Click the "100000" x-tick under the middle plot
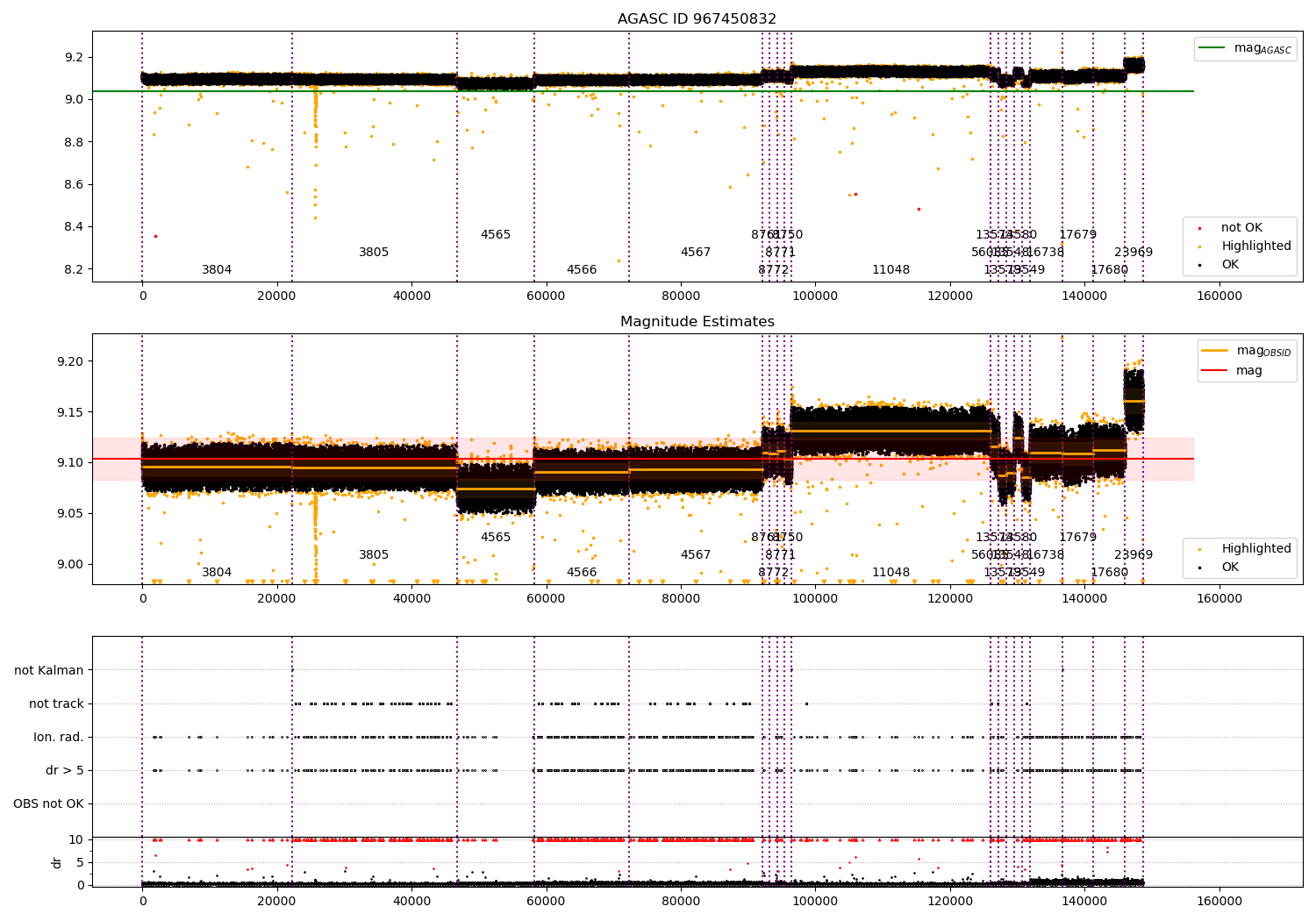 815,599
